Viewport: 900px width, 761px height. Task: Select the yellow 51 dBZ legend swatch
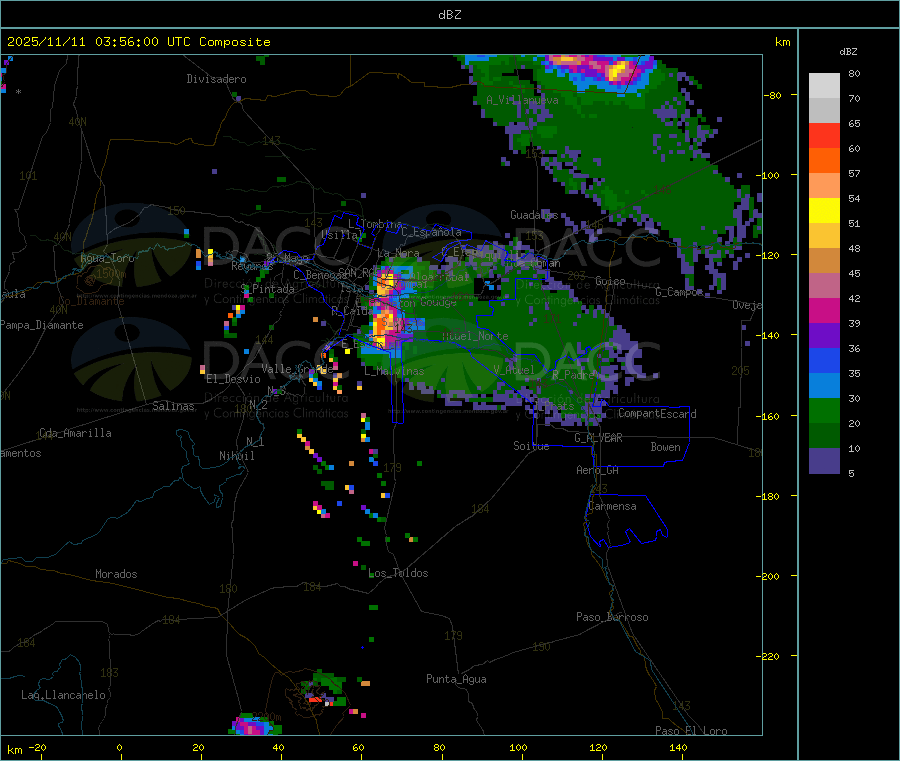pos(824,211)
